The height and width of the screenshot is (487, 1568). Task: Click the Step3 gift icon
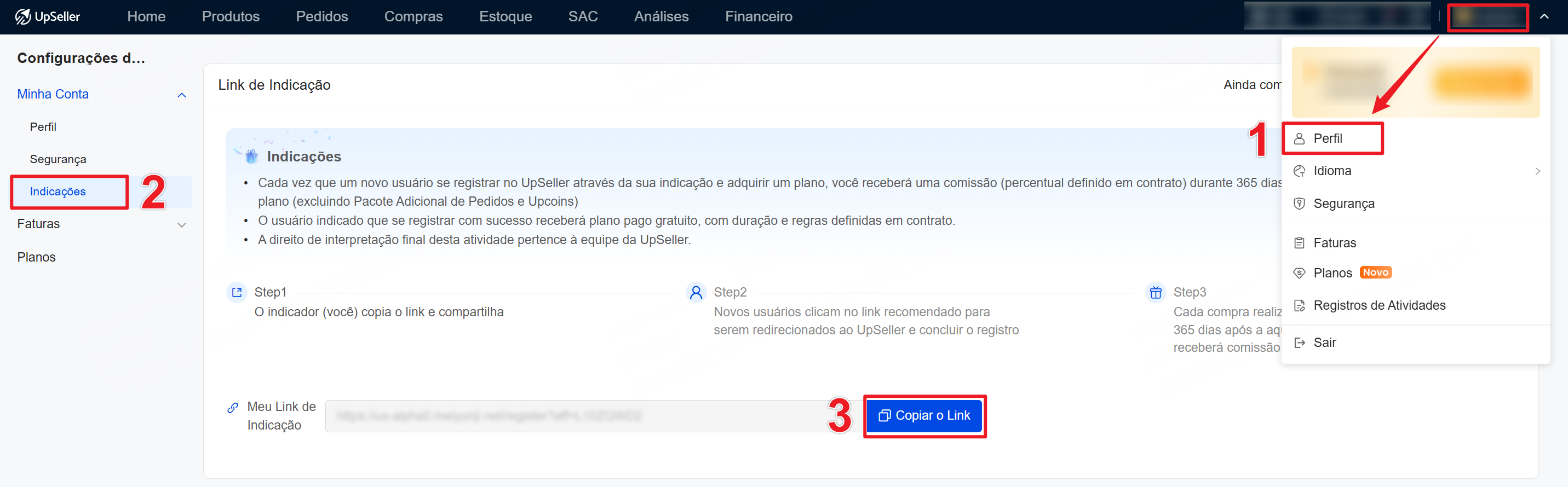coord(1155,292)
